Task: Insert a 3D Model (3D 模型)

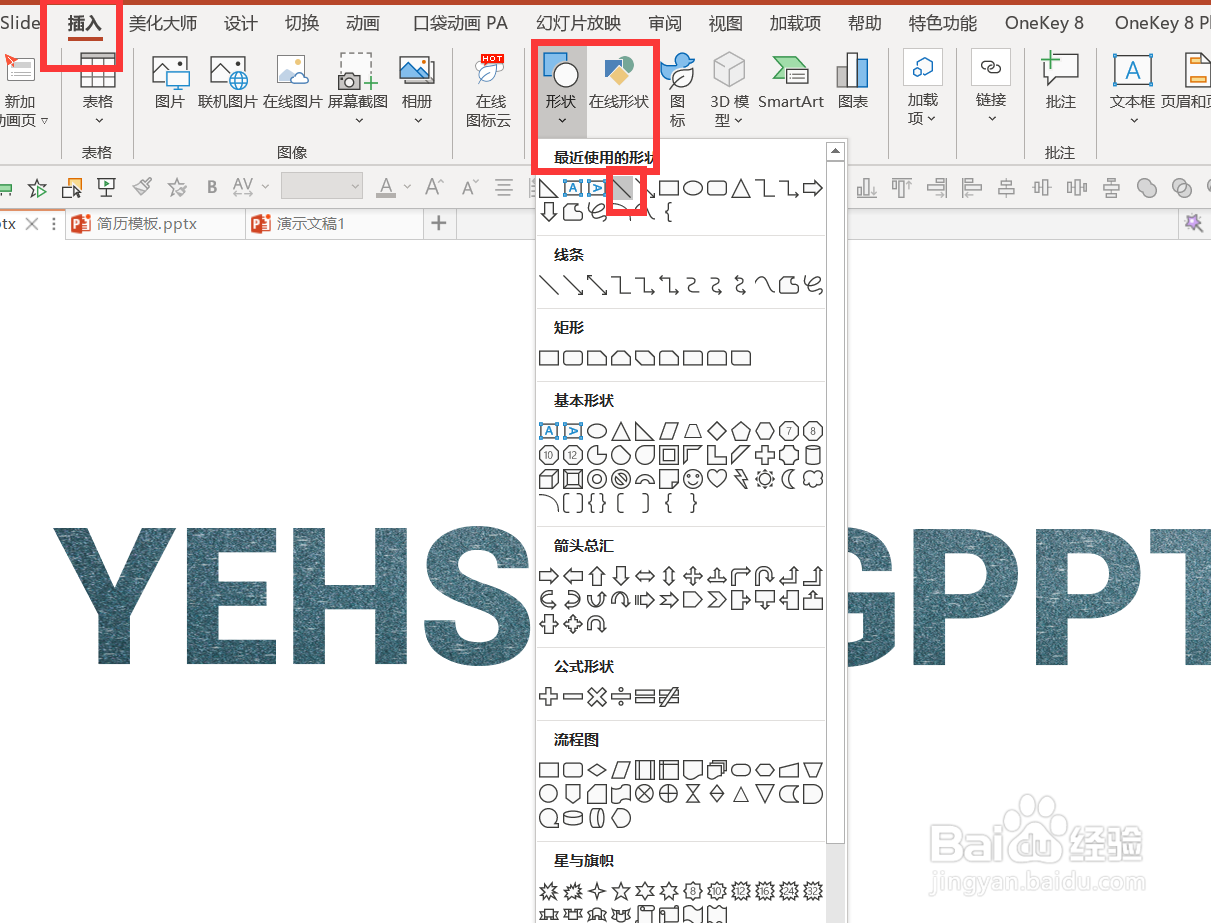Action: [729, 90]
